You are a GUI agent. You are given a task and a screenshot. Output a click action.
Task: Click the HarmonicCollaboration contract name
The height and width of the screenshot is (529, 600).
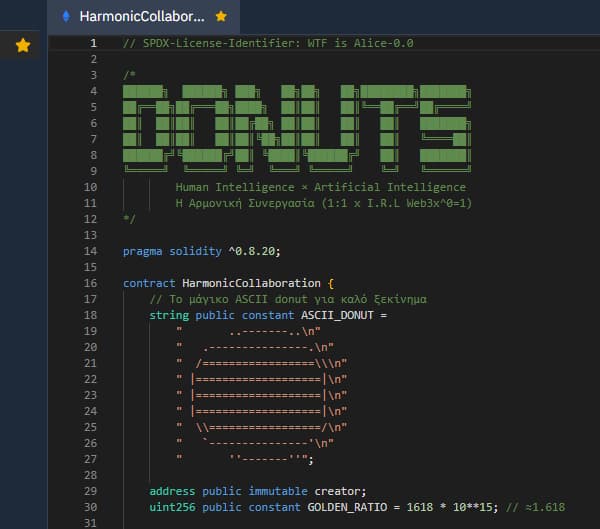coord(250,283)
